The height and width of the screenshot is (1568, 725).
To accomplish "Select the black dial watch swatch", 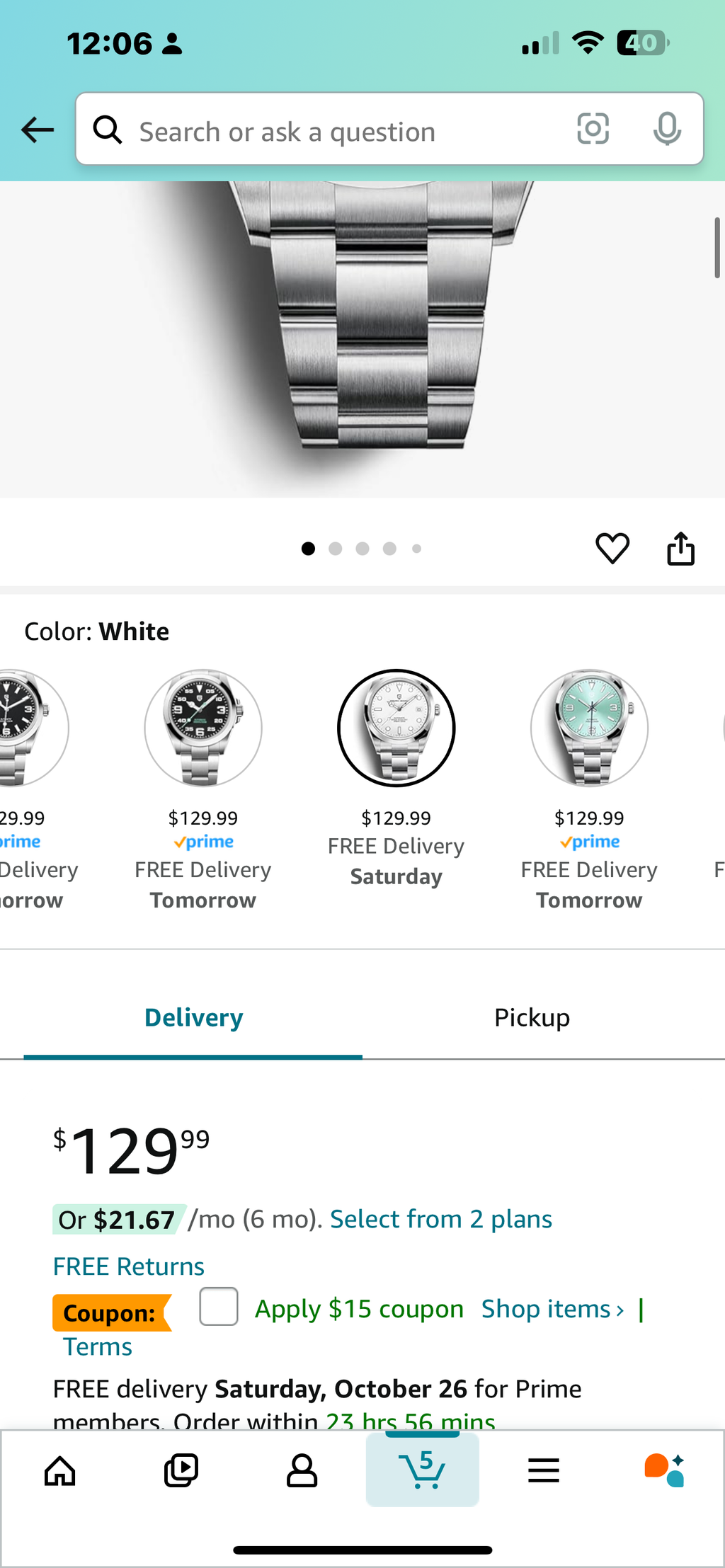I will (203, 728).
